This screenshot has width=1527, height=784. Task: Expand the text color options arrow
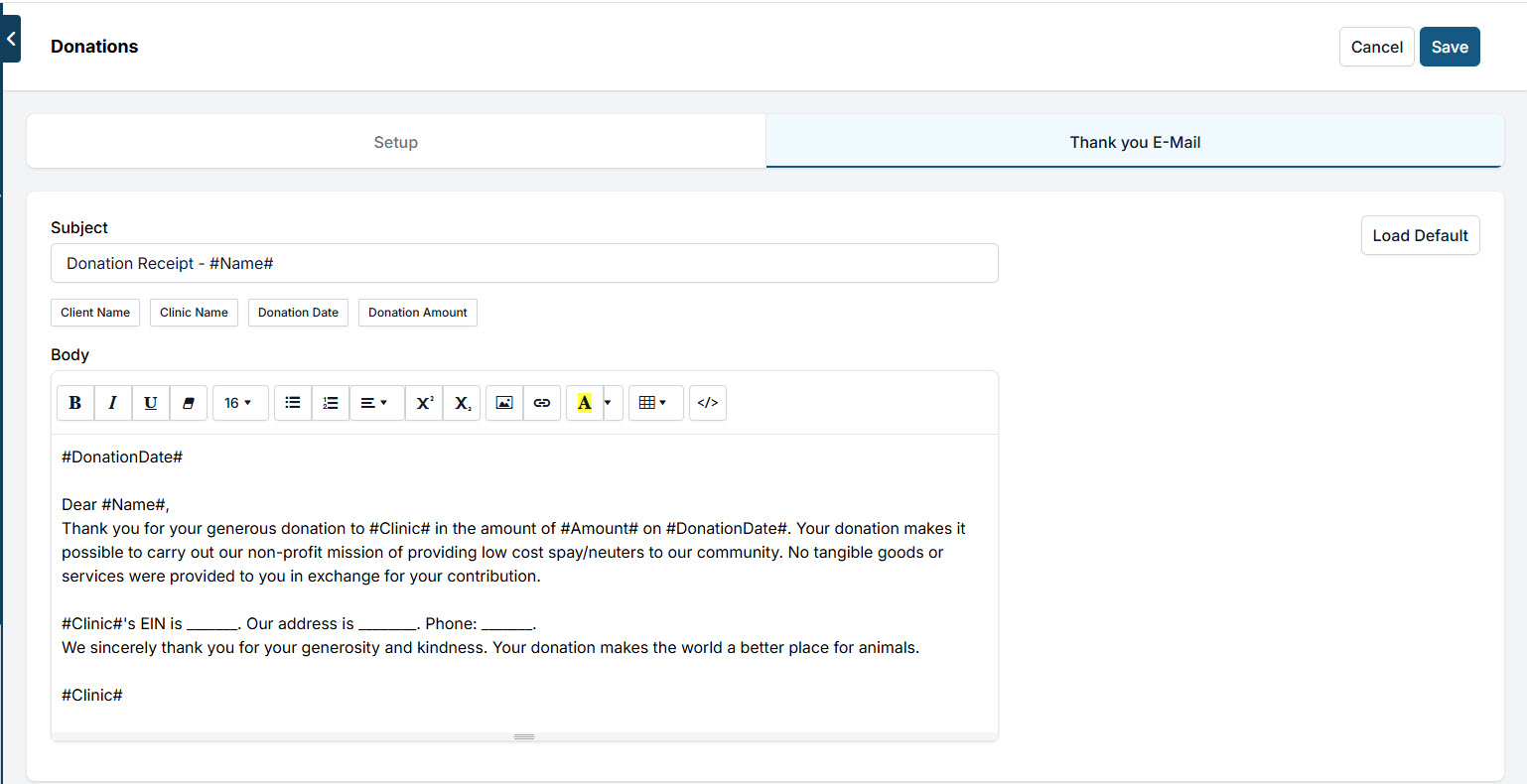click(609, 403)
